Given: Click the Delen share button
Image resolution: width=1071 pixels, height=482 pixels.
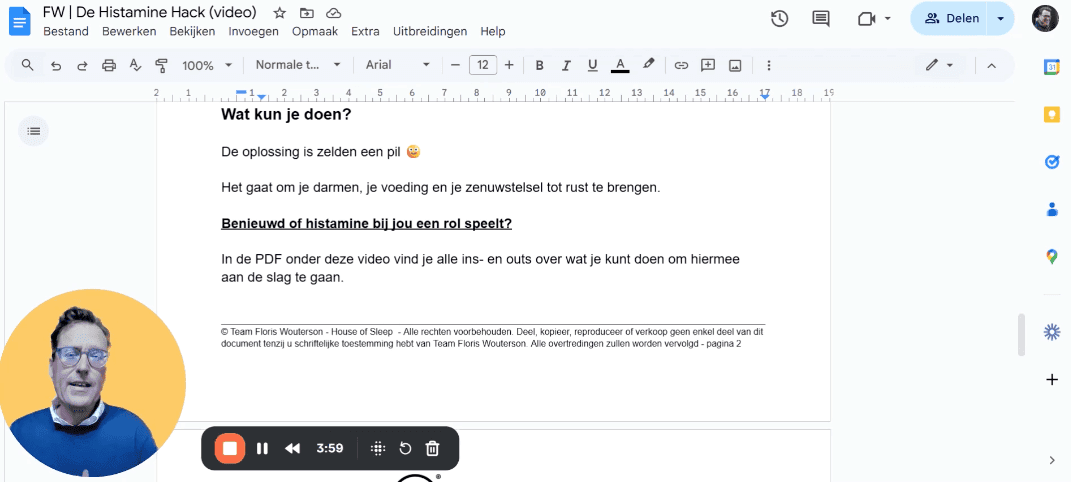Looking at the screenshot, I should tap(951, 18).
